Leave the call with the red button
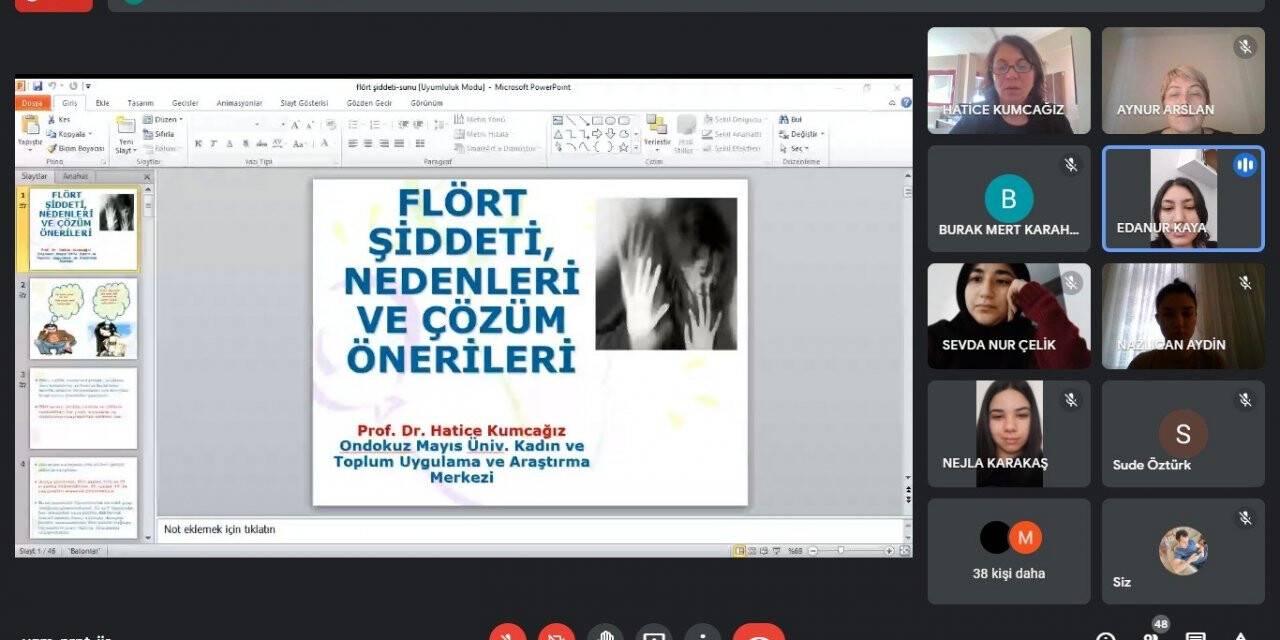This screenshot has height=640, width=1280. [759, 634]
